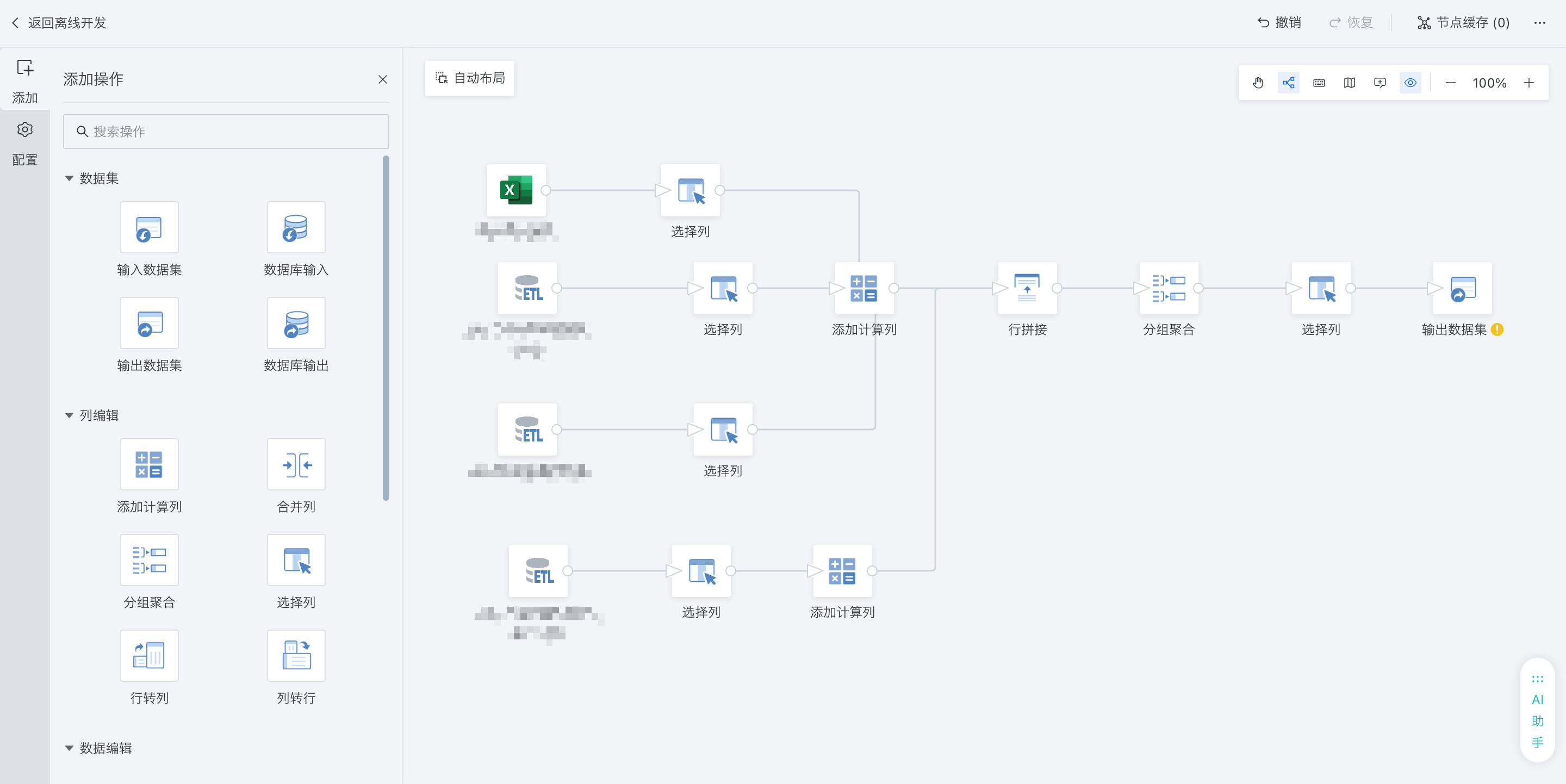This screenshot has width=1566, height=784.
Task: Select the 选择列 node in bottom row
Action: (x=701, y=571)
